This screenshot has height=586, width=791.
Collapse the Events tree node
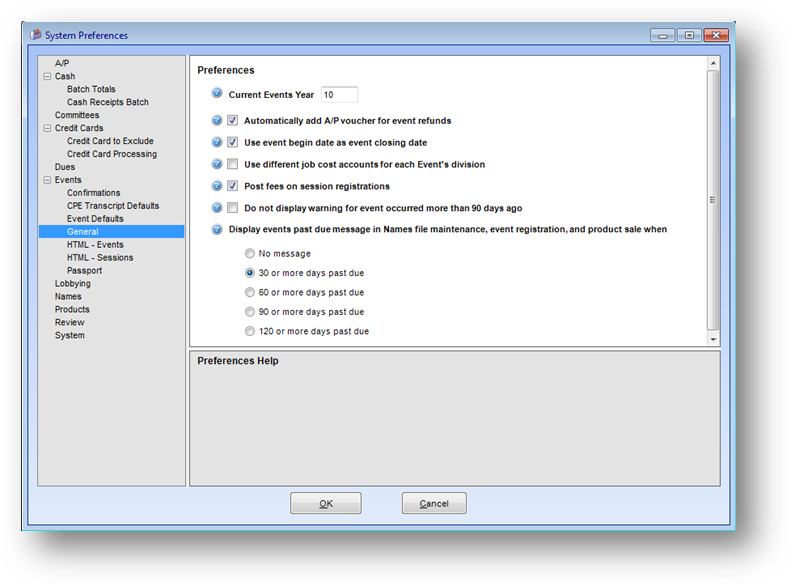click(x=47, y=180)
